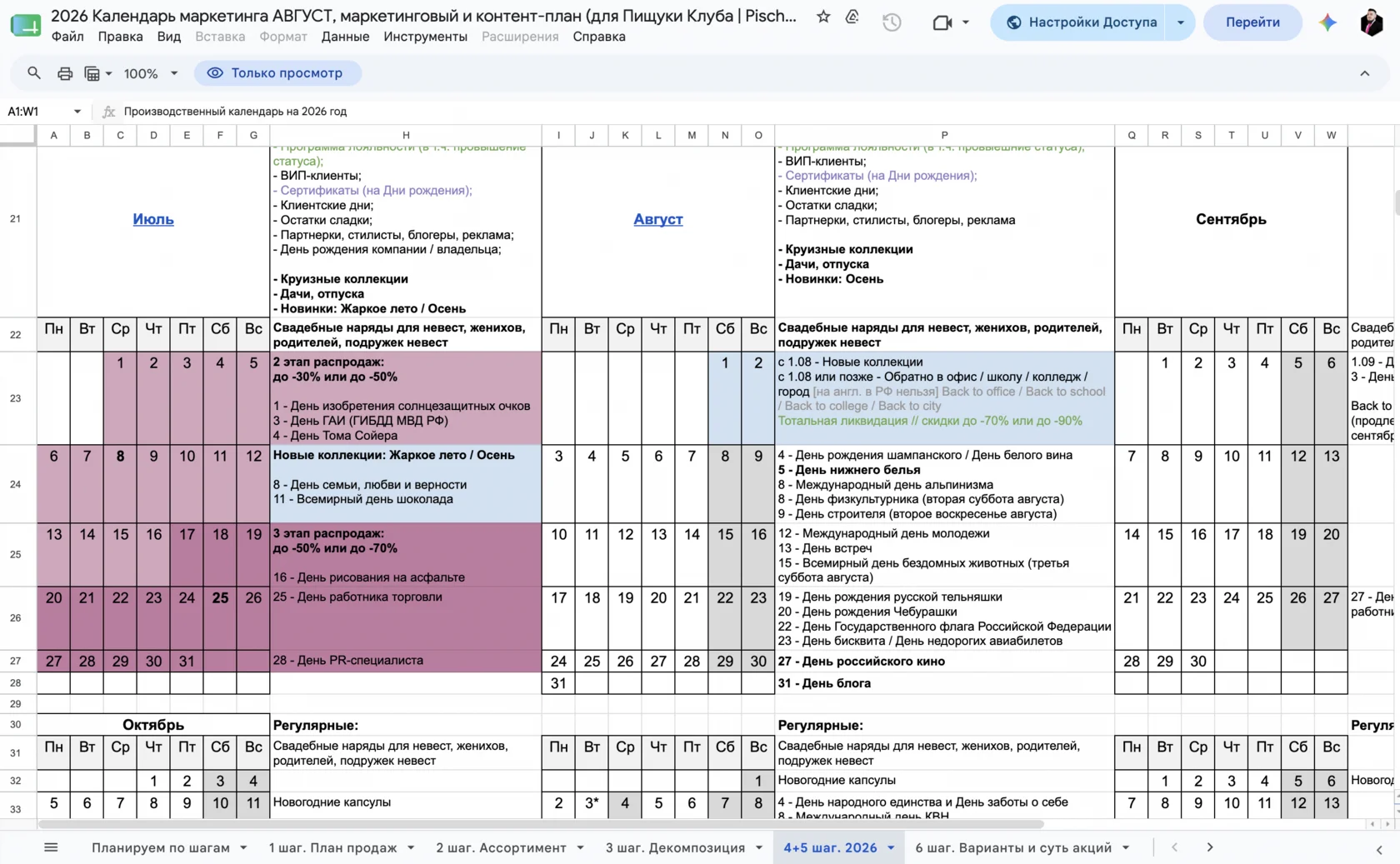
Task: Star this spreadsheet document
Action: [823, 17]
